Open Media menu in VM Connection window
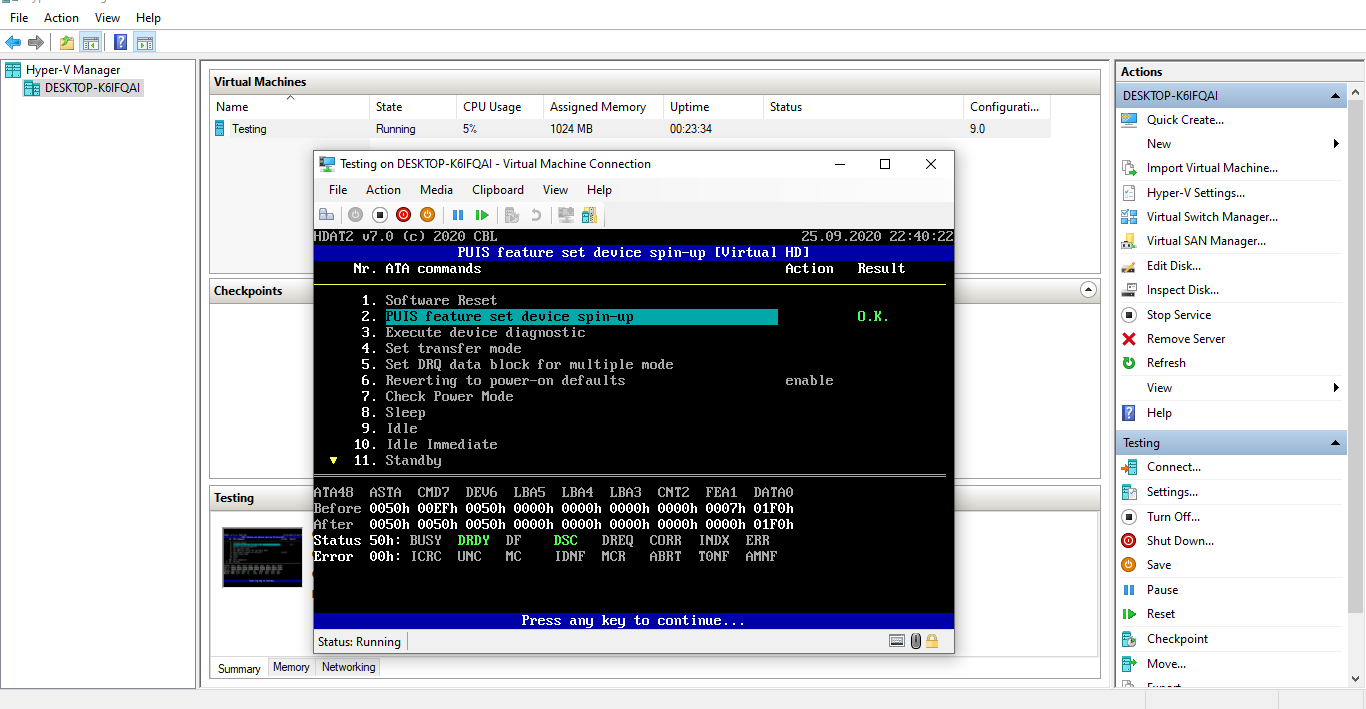 pos(436,190)
